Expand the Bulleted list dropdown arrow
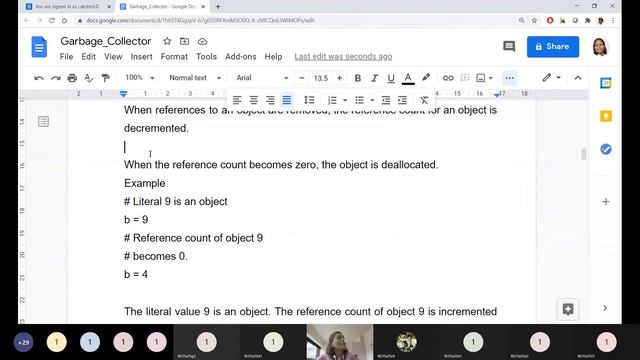 pos(372,100)
